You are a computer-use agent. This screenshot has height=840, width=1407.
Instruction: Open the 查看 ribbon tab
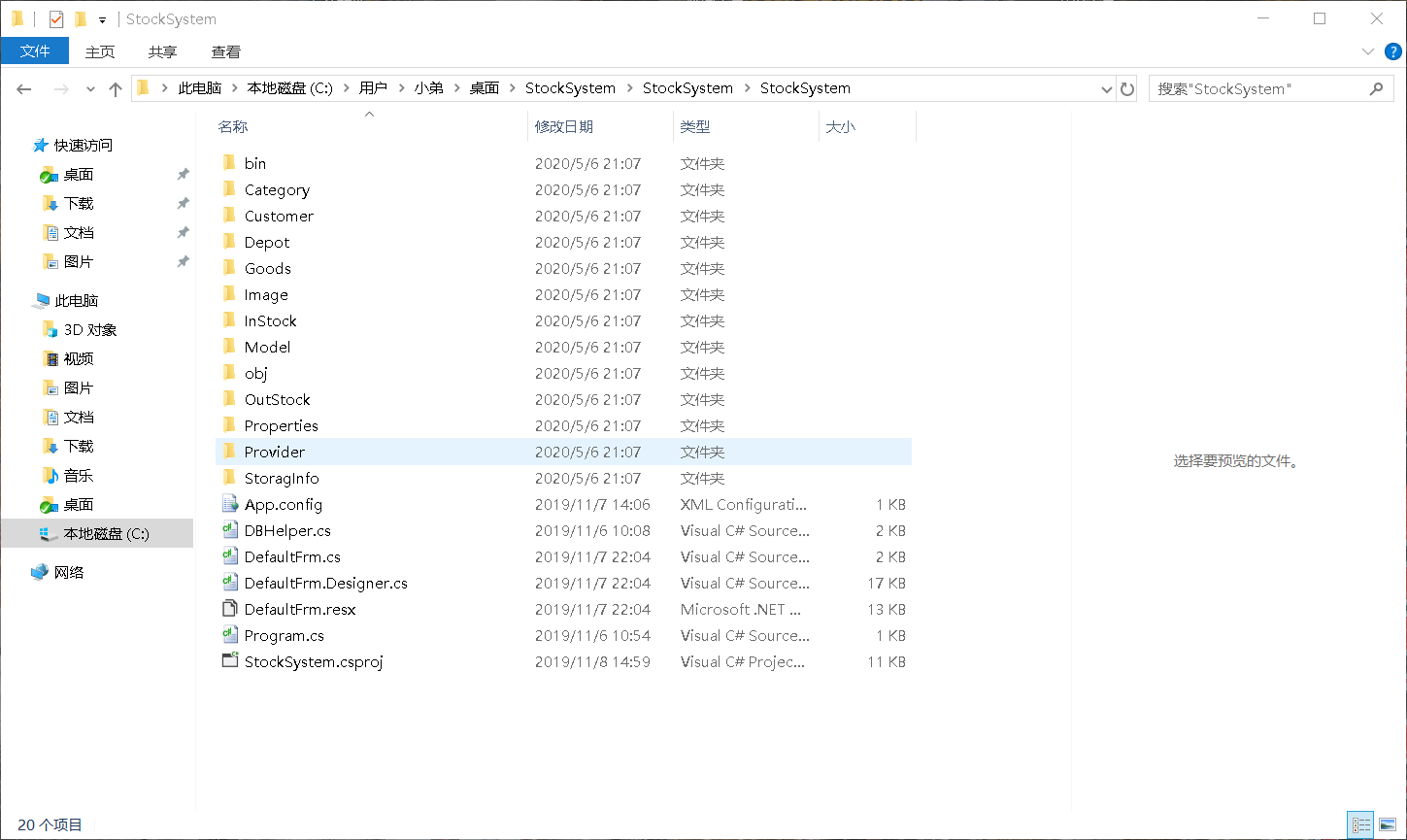(x=226, y=51)
